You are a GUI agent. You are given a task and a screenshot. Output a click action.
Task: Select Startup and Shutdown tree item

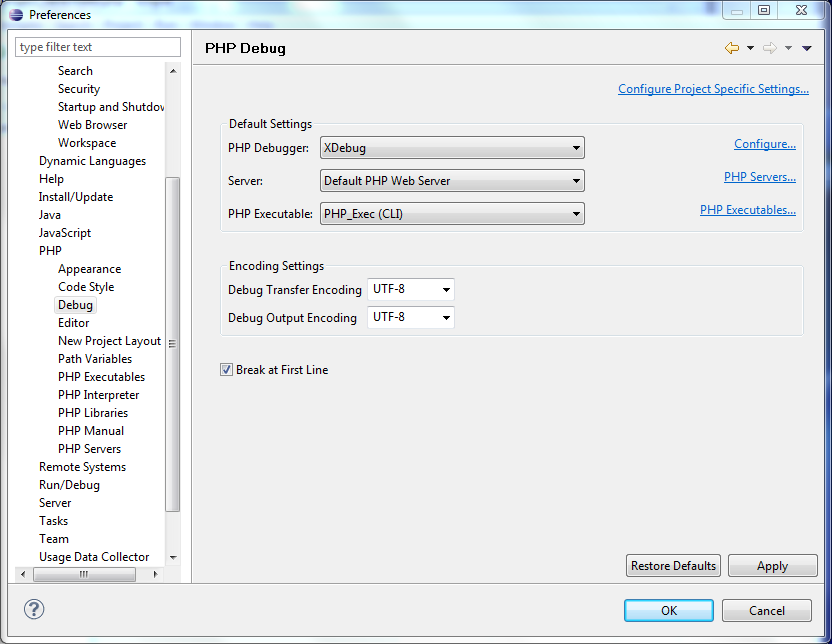(111, 107)
